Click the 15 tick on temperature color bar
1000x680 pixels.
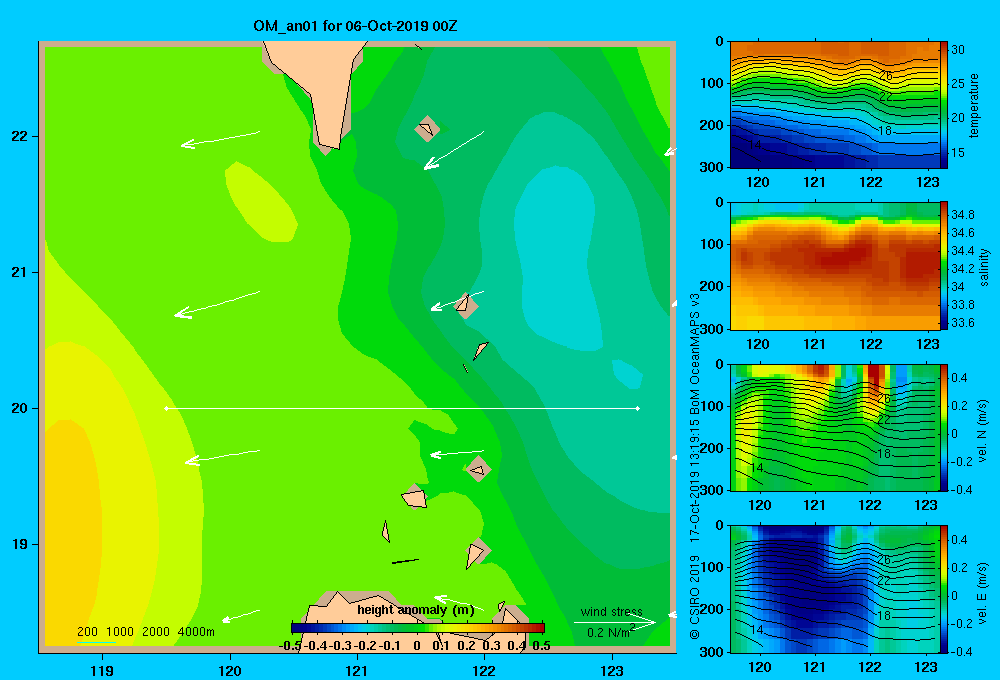pos(958,153)
